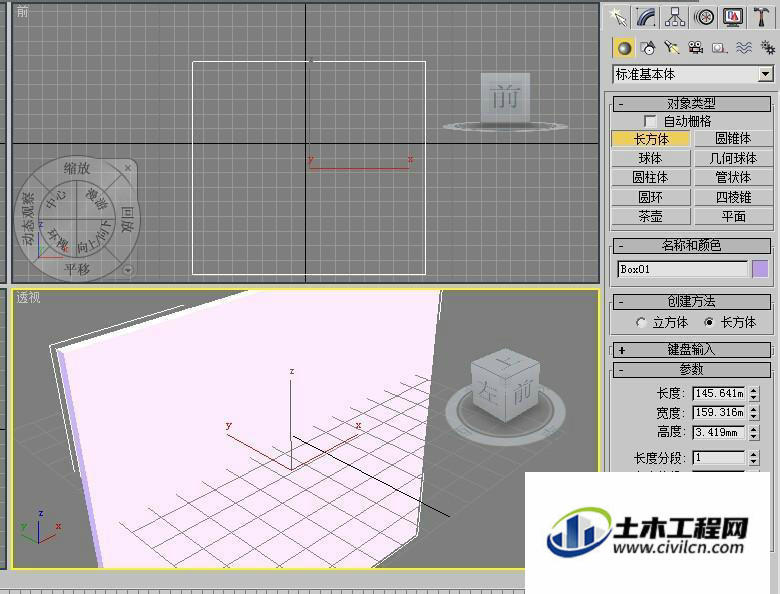
Task: Click the 长方体 primitive button
Action: (651, 139)
